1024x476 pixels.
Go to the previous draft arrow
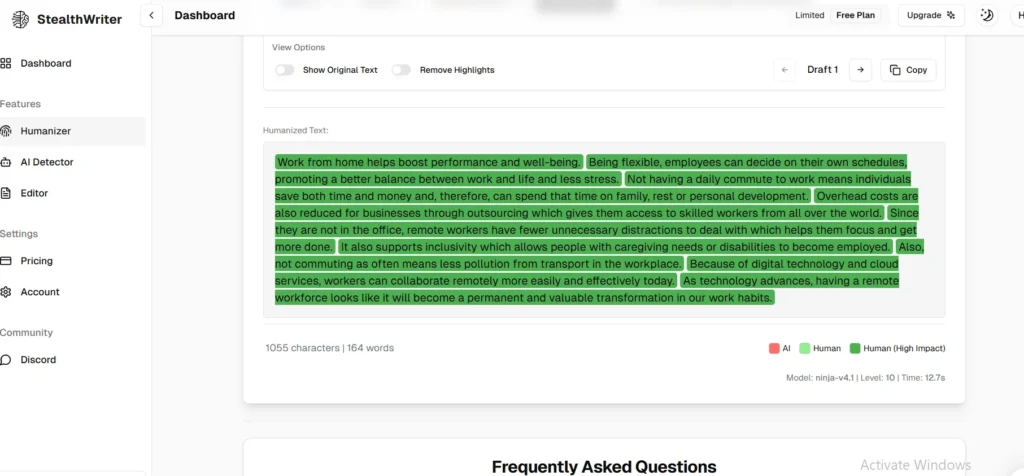coord(785,70)
